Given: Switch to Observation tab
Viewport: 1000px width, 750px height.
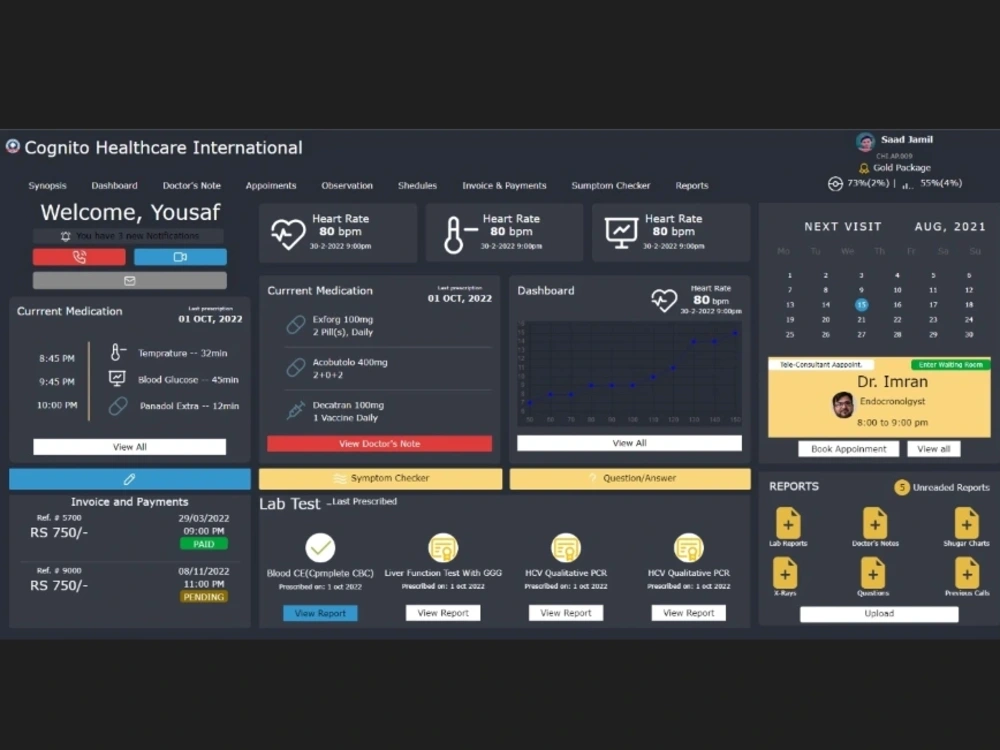Looking at the screenshot, I should click(347, 186).
